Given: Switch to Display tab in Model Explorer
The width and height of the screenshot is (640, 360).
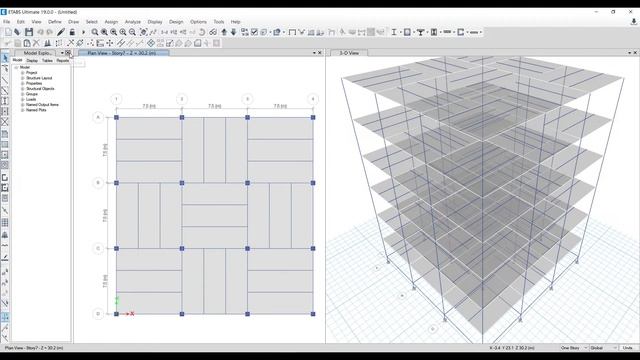Looking at the screenshot, I should [32, 60].
